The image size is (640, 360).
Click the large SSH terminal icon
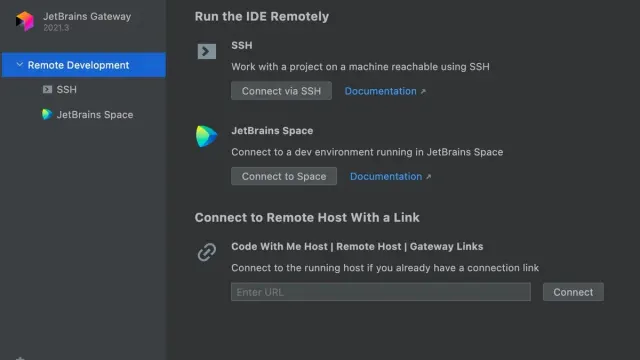(x=207, y=51)
